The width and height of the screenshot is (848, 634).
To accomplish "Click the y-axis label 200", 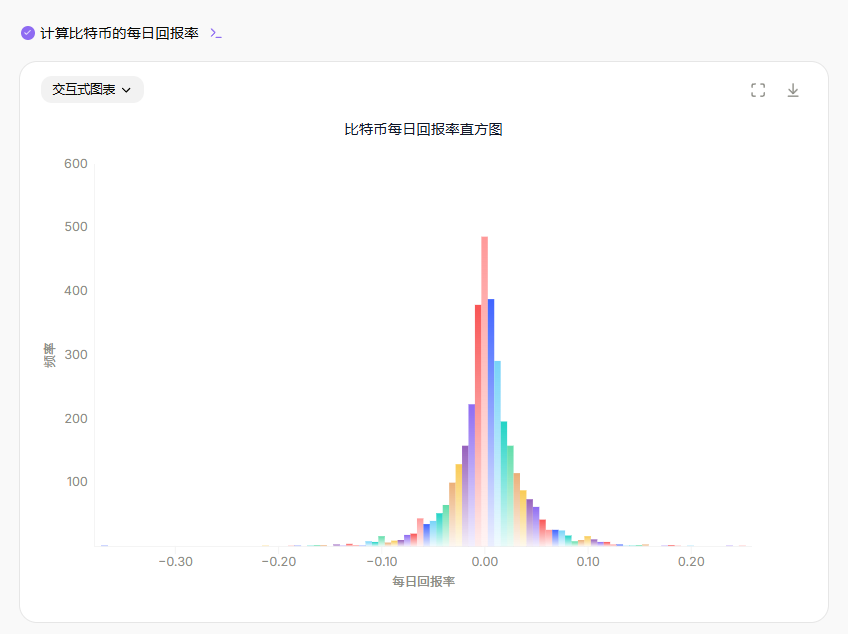I will pos(76,418).
